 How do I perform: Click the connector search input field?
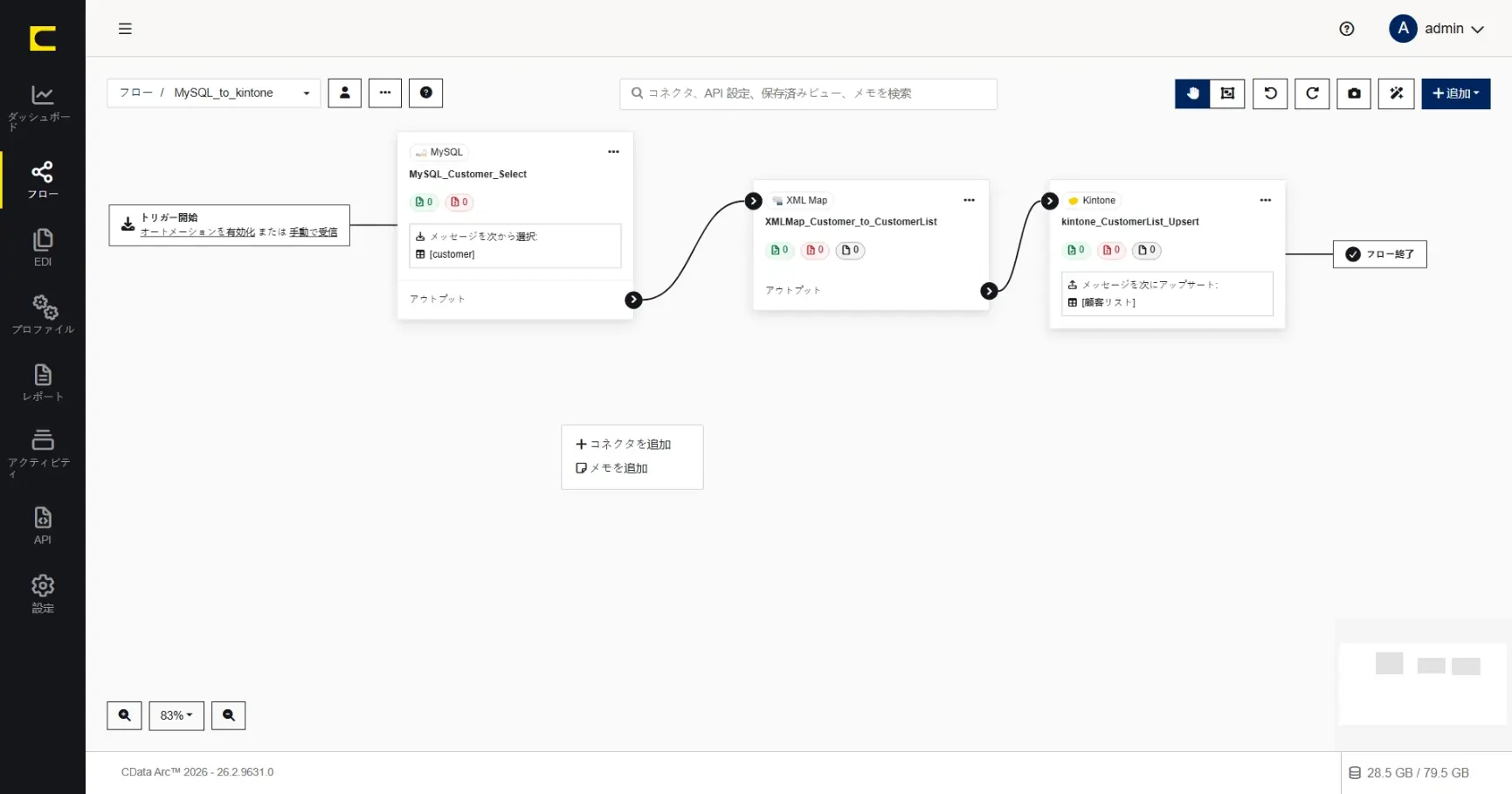click(808, 93)
